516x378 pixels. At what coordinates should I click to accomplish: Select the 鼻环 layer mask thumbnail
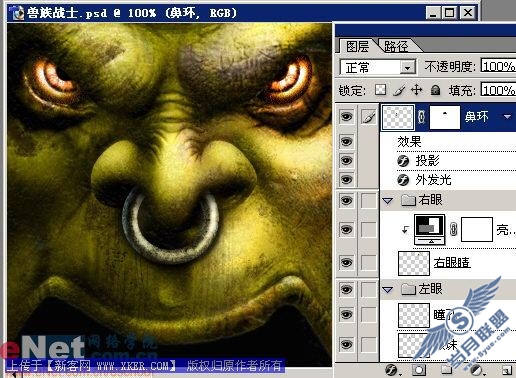pyautogui.click(x=445, y=117)
